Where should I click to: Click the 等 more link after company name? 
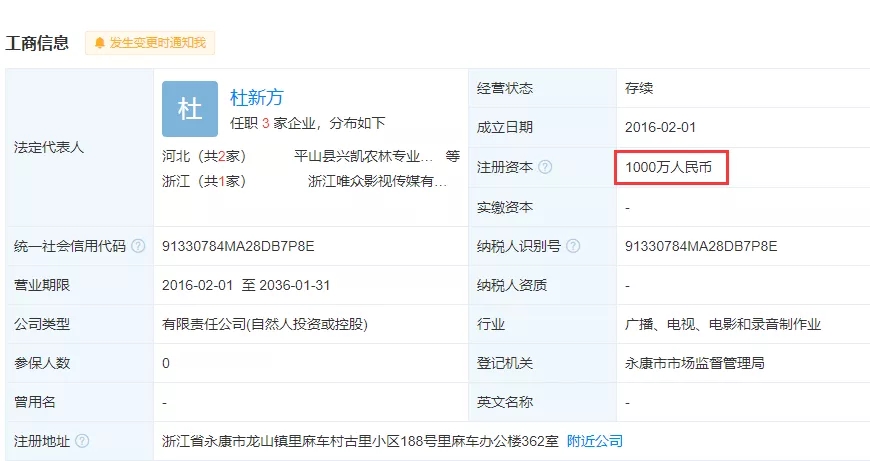click(453, 156)
